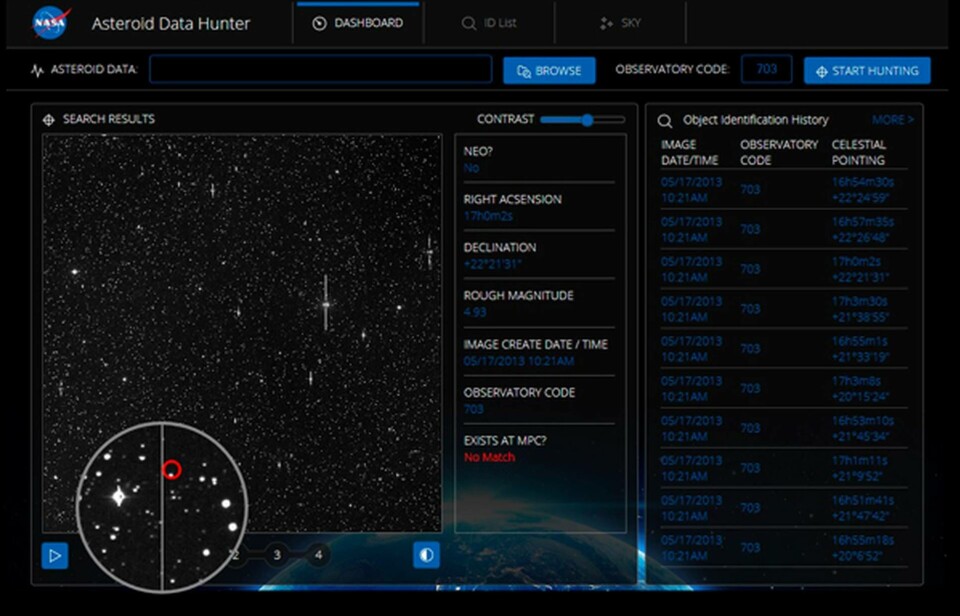The width and height of the screenshot is (960, 616).
Task: Click the play frames button
Action: (x=54, y=555)
